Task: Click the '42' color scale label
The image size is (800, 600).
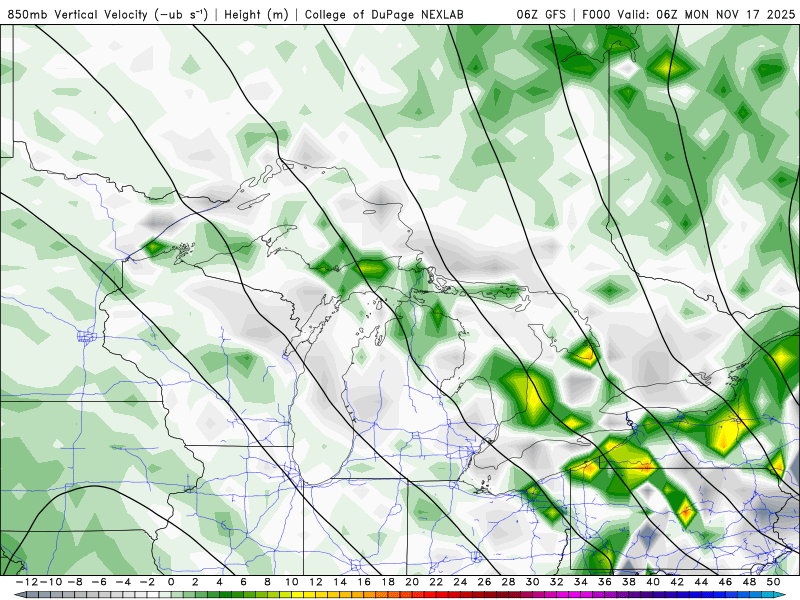Action: point(677,582)
